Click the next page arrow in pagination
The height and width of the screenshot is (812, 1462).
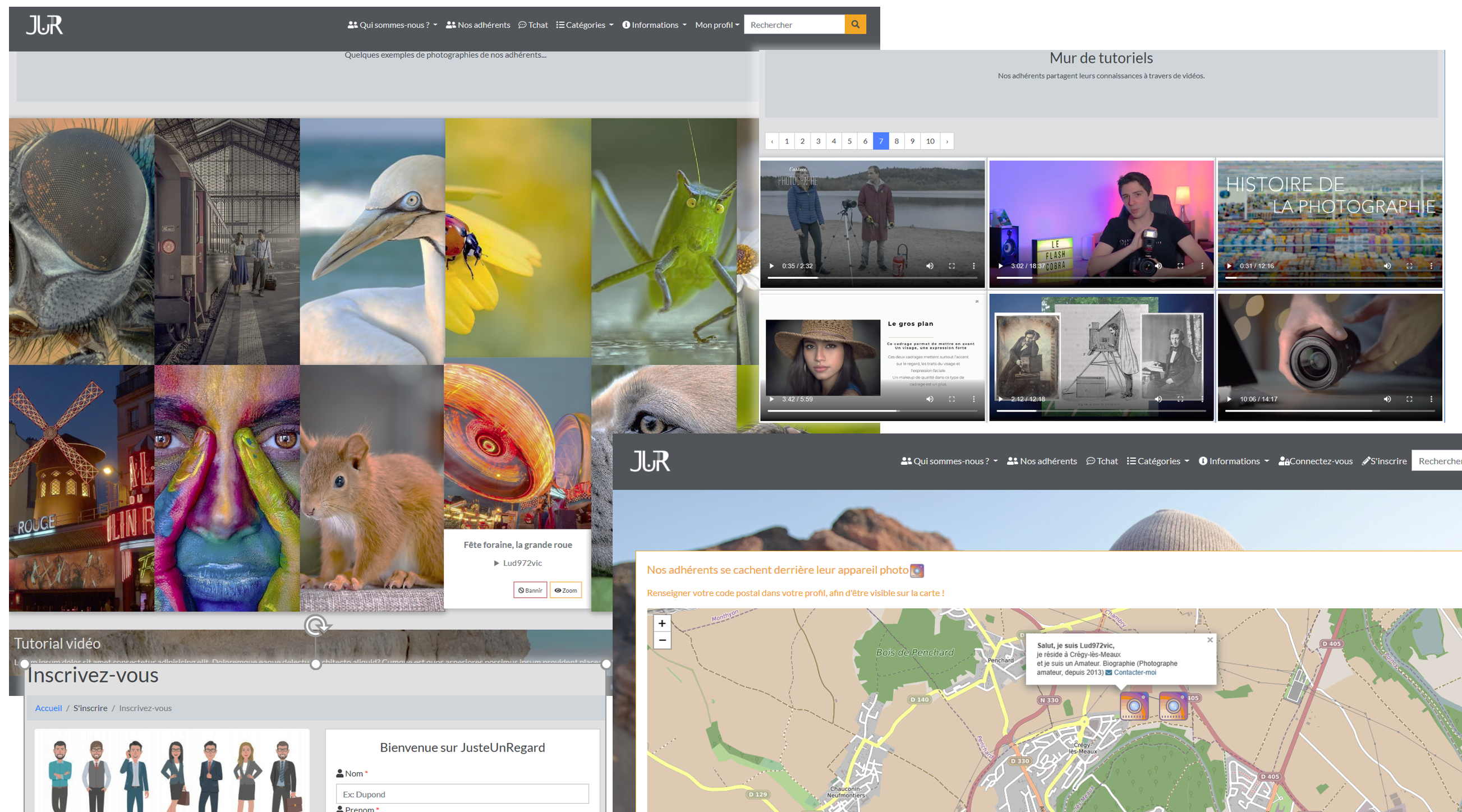pyautogui.click(x=946, y=141)
